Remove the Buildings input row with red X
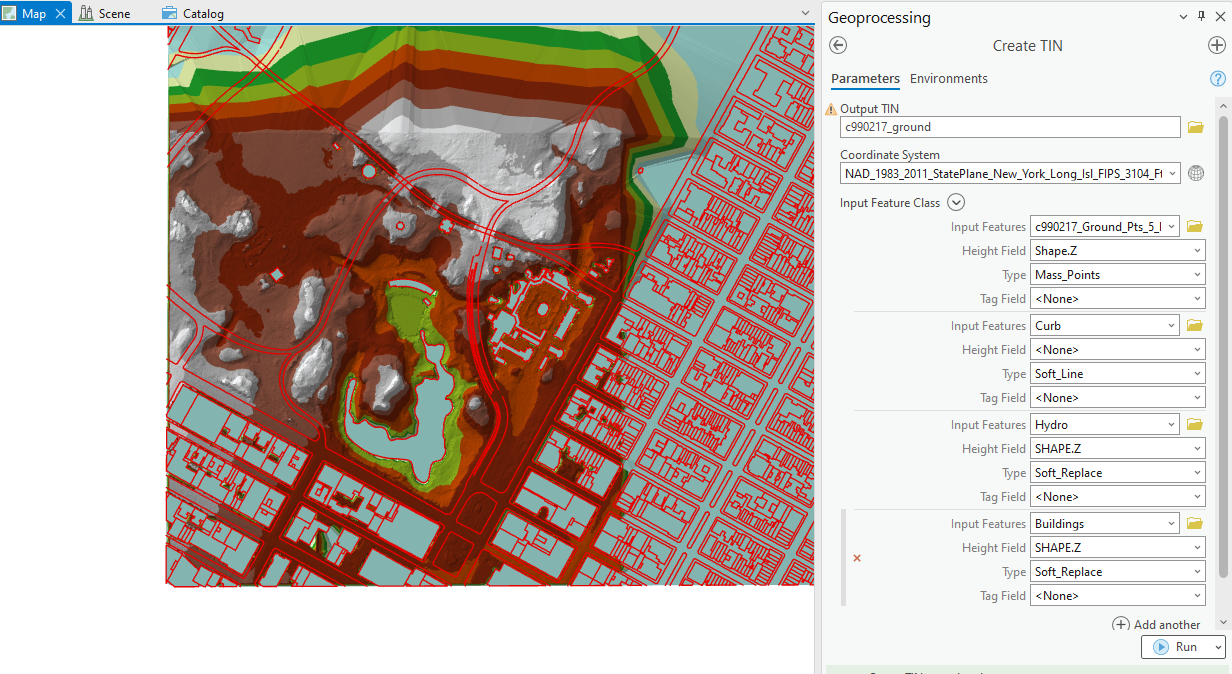1232x674 pixels. [x=857, y=558]
